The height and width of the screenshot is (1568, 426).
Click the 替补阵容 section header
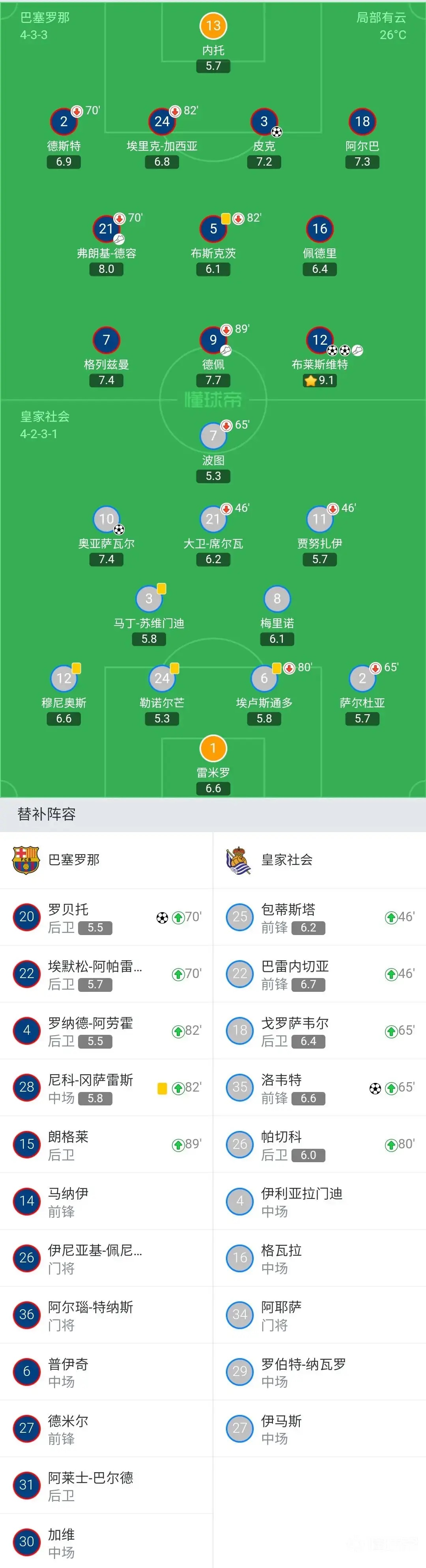pos(46,814)
